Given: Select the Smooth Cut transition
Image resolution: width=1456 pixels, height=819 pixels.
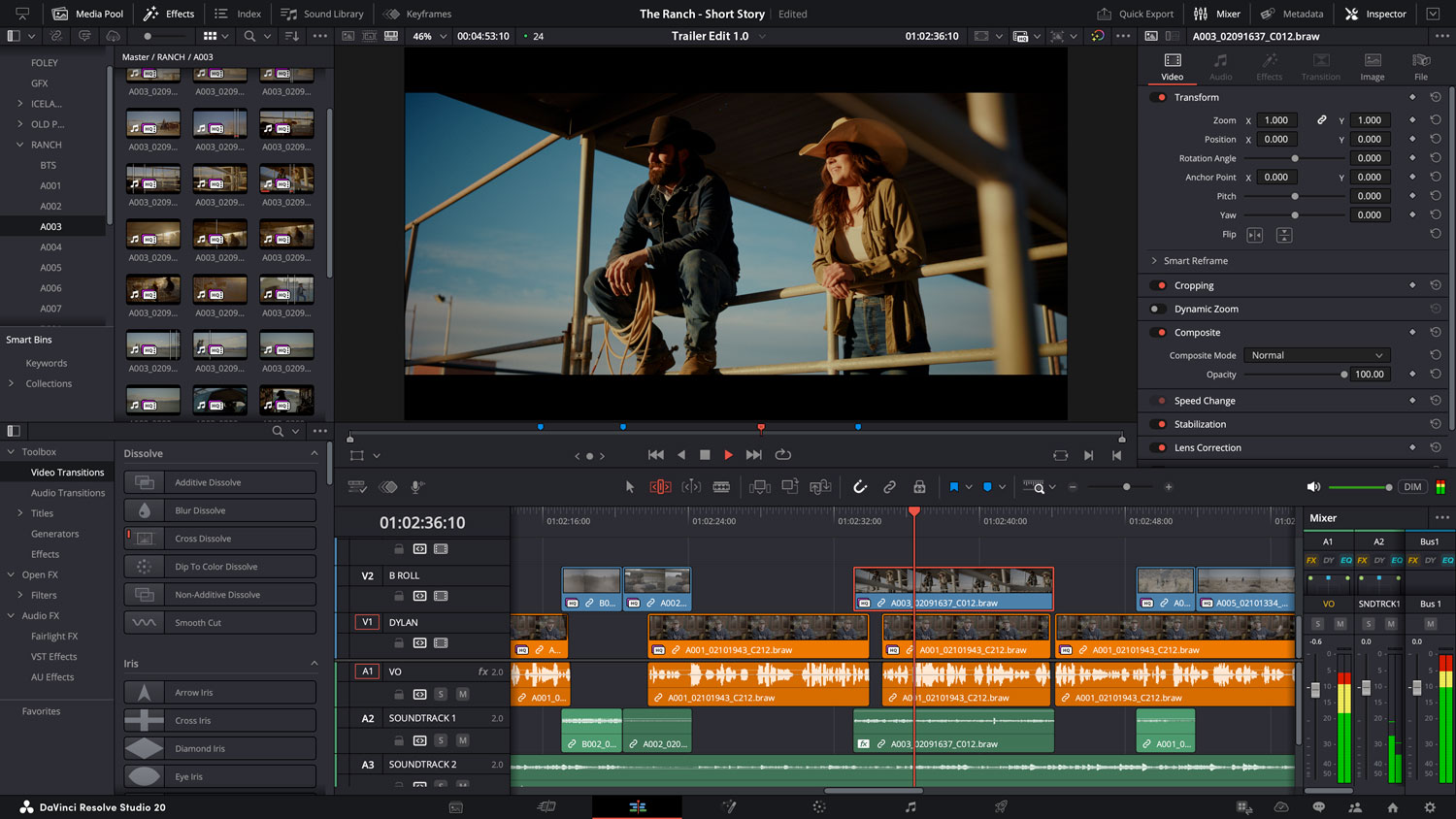Looking at the screenshot, I should (x=220, y=623).
